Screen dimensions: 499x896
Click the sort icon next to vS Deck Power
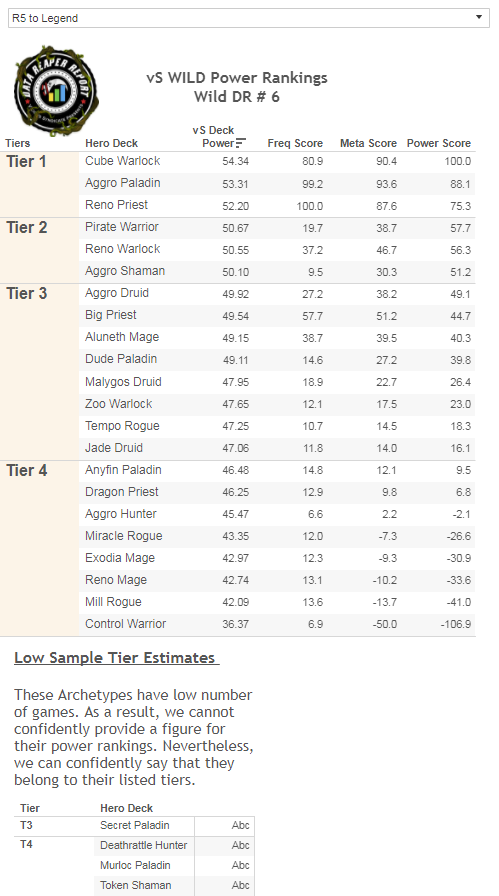[x=241, y=143]
